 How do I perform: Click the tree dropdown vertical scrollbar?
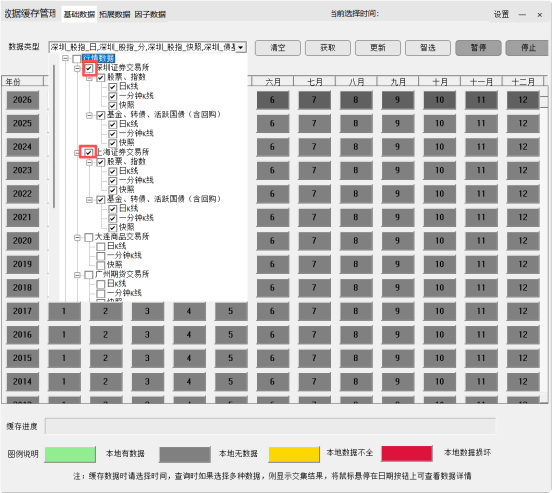click(x=54, y=136)
